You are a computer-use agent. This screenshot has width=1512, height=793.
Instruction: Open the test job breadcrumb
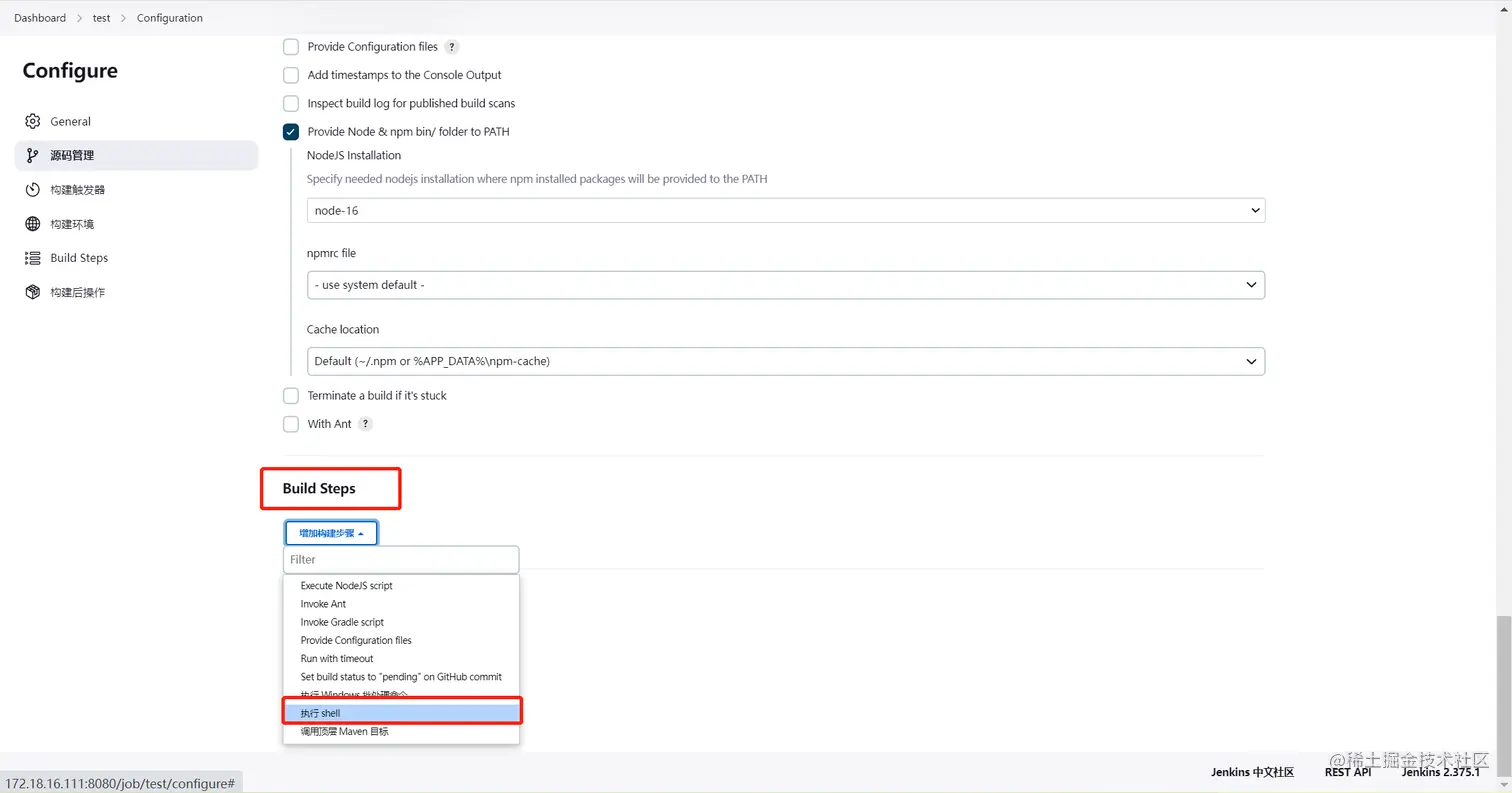[x=102, y=18]
